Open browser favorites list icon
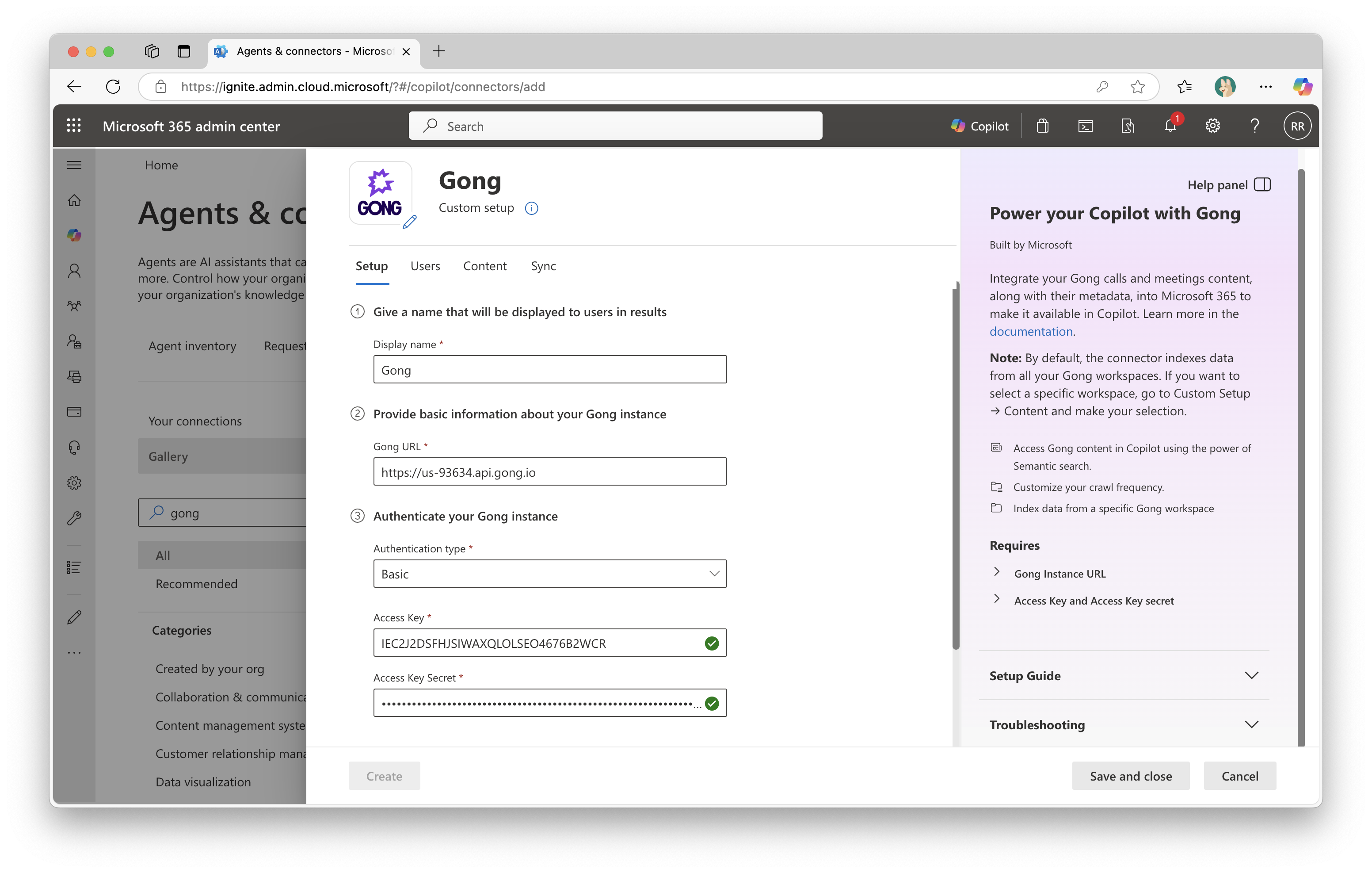1372x873 pixels. point(1184,87)
